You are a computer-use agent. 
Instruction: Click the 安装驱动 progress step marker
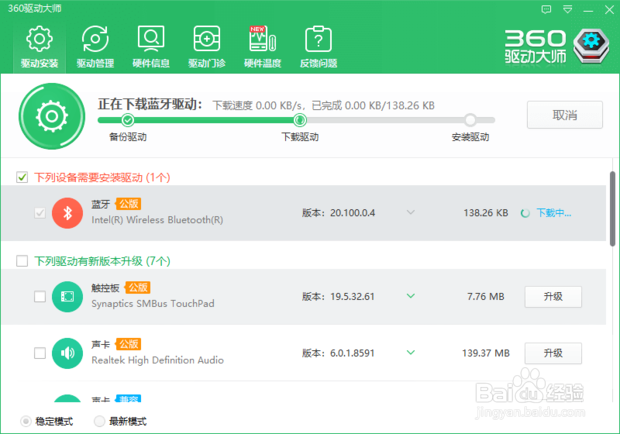[x=470, y=119]
